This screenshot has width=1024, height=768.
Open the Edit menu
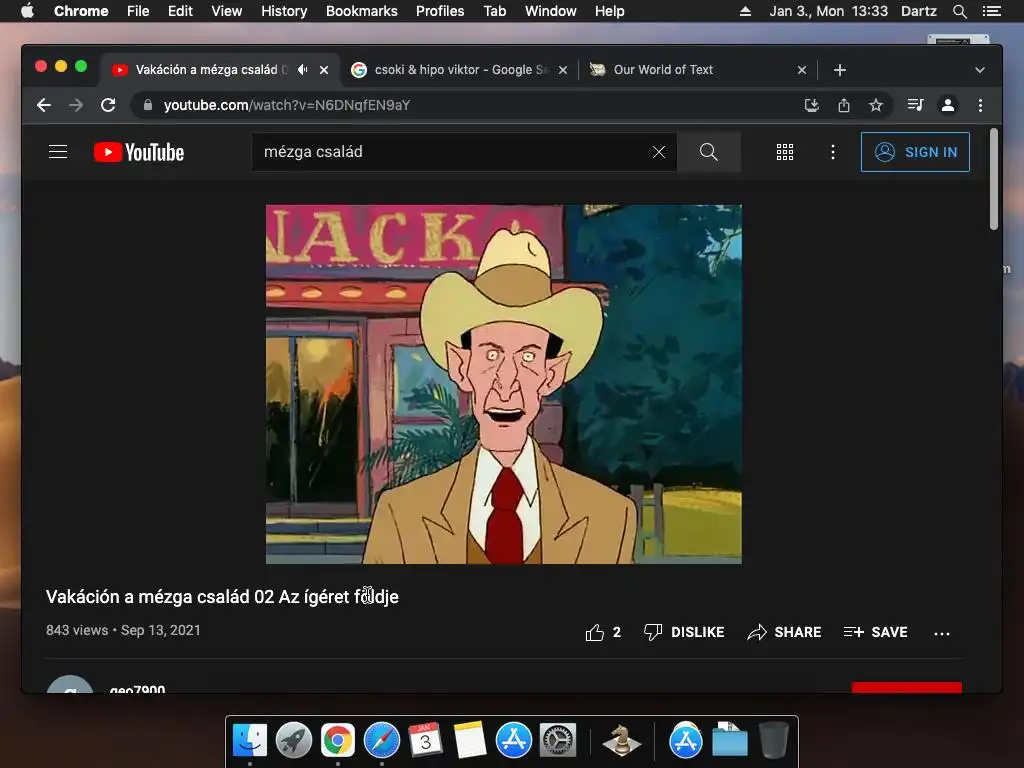click(x=180, y=11)
